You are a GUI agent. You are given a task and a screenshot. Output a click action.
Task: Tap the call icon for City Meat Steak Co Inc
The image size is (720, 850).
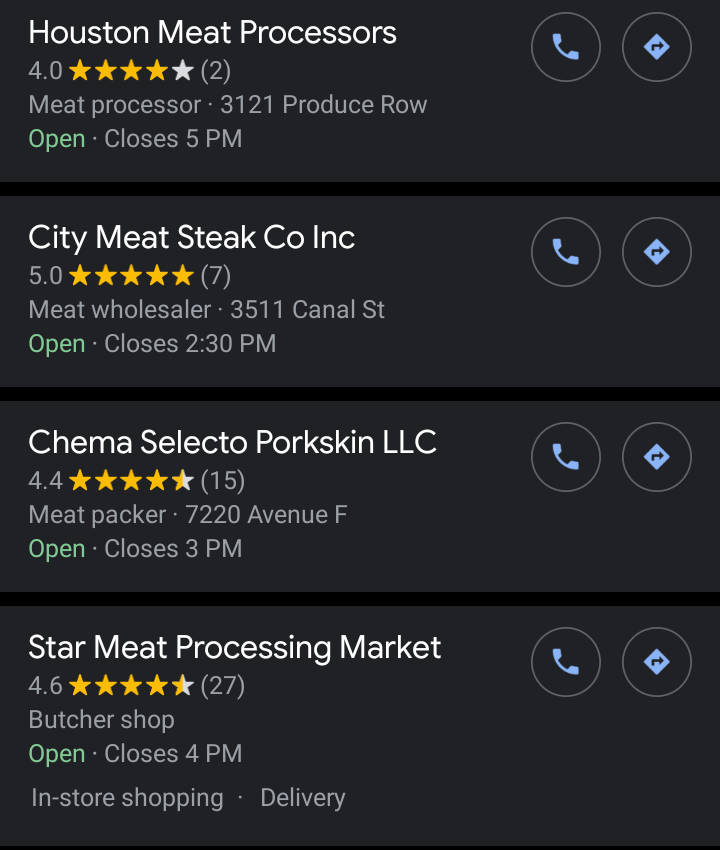pos(566,252)
